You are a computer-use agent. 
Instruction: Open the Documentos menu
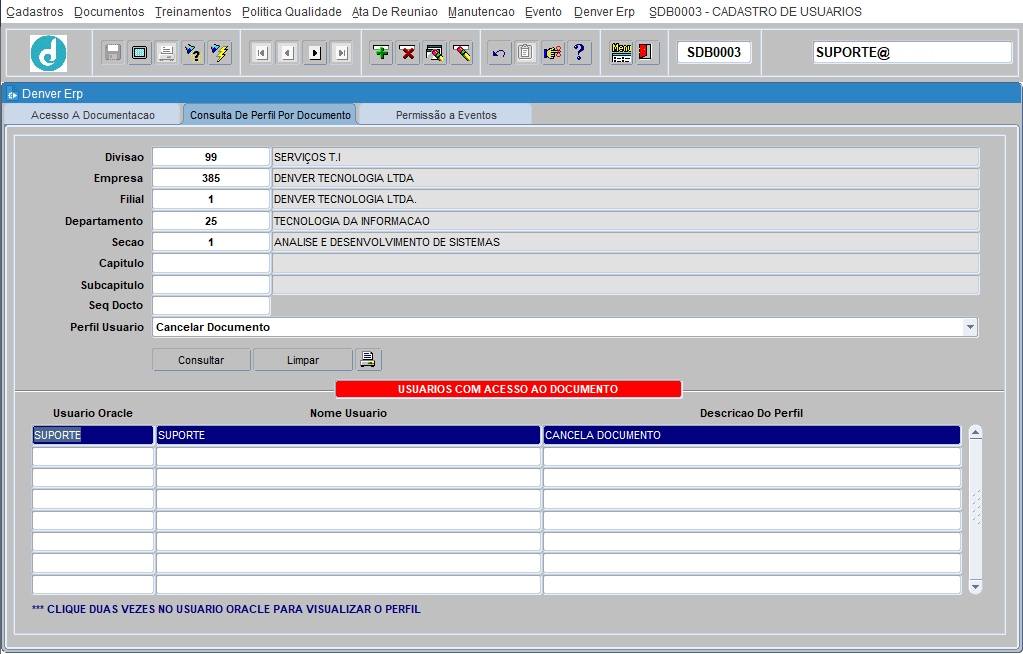pyautogui.click(x=109, y=12)
